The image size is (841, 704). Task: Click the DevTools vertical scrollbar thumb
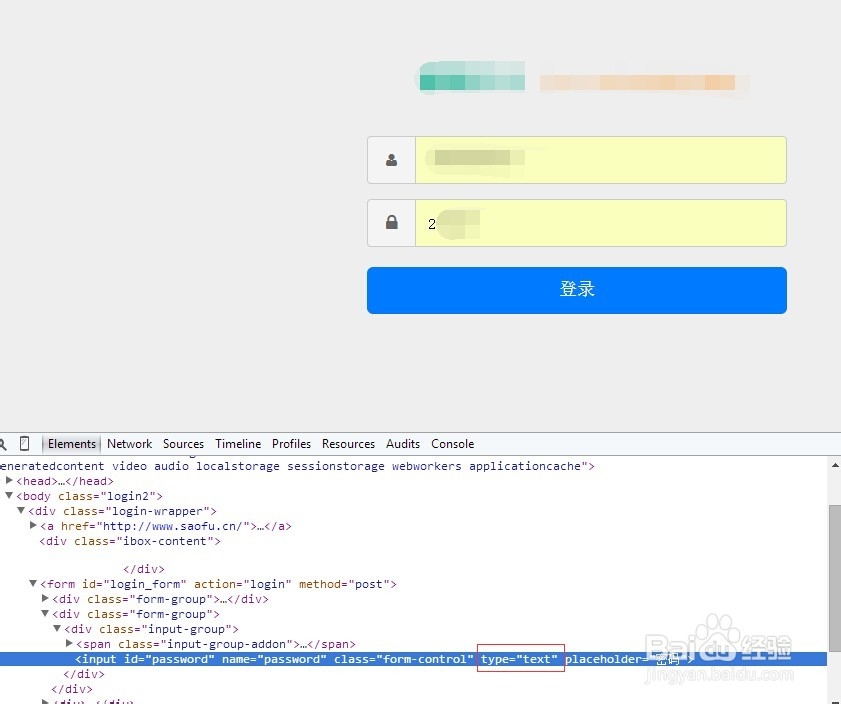(835, 577)
